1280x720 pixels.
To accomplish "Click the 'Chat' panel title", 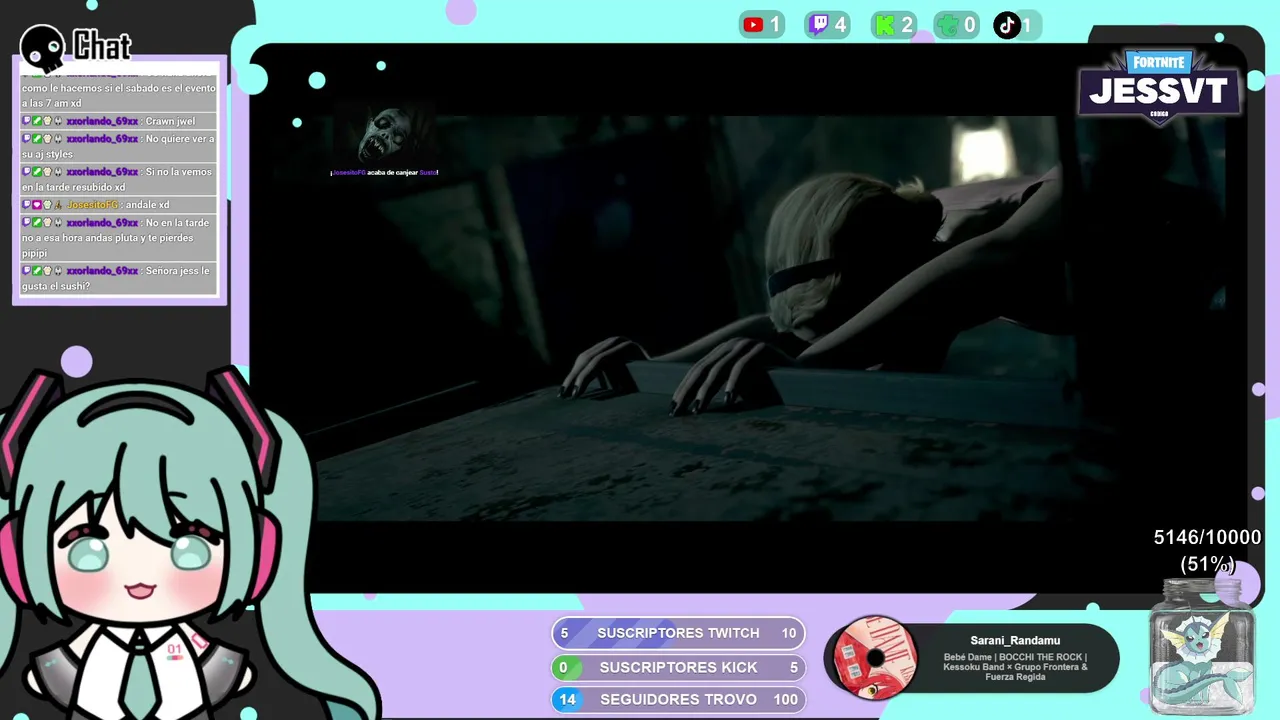I will tap(102, 45).
